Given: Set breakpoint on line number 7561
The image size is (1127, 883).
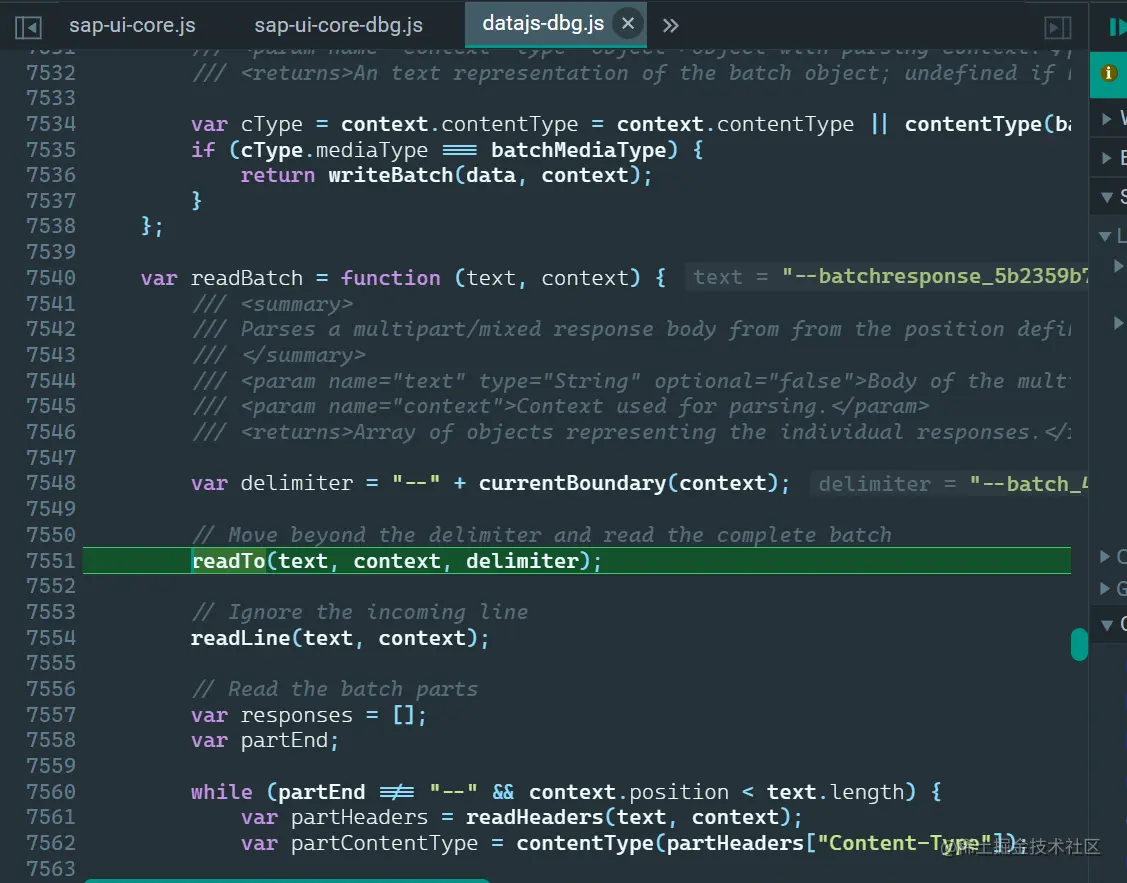Looking at the screenshot, I should tap(51, 817).
